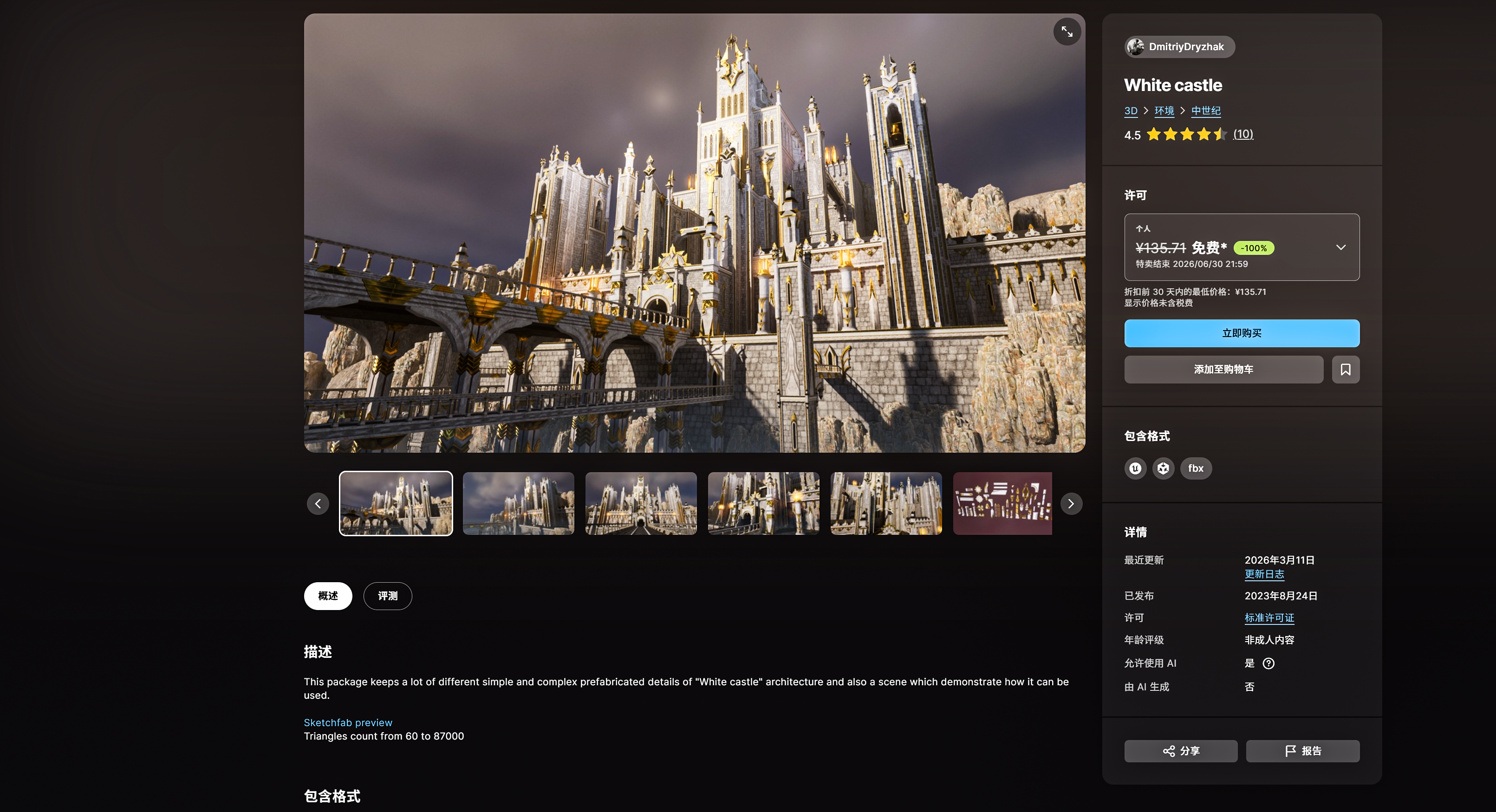Select the Unreal Engine format icon
Viewport: 1496px width, 812px height.
click(1135, 468)
